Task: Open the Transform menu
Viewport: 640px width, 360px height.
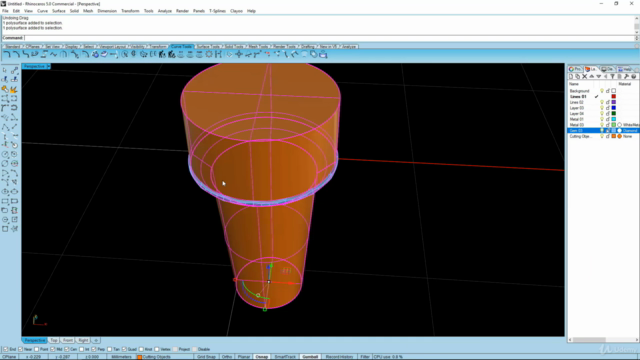Action: pyautogui.click(x=130, y=11)
